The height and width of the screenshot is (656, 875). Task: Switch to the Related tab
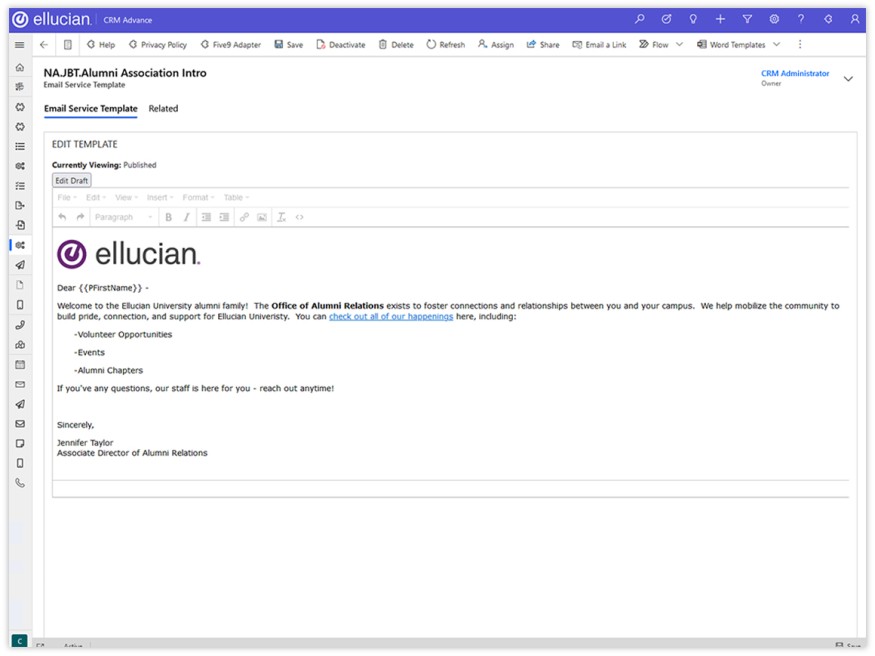[163, 109]
